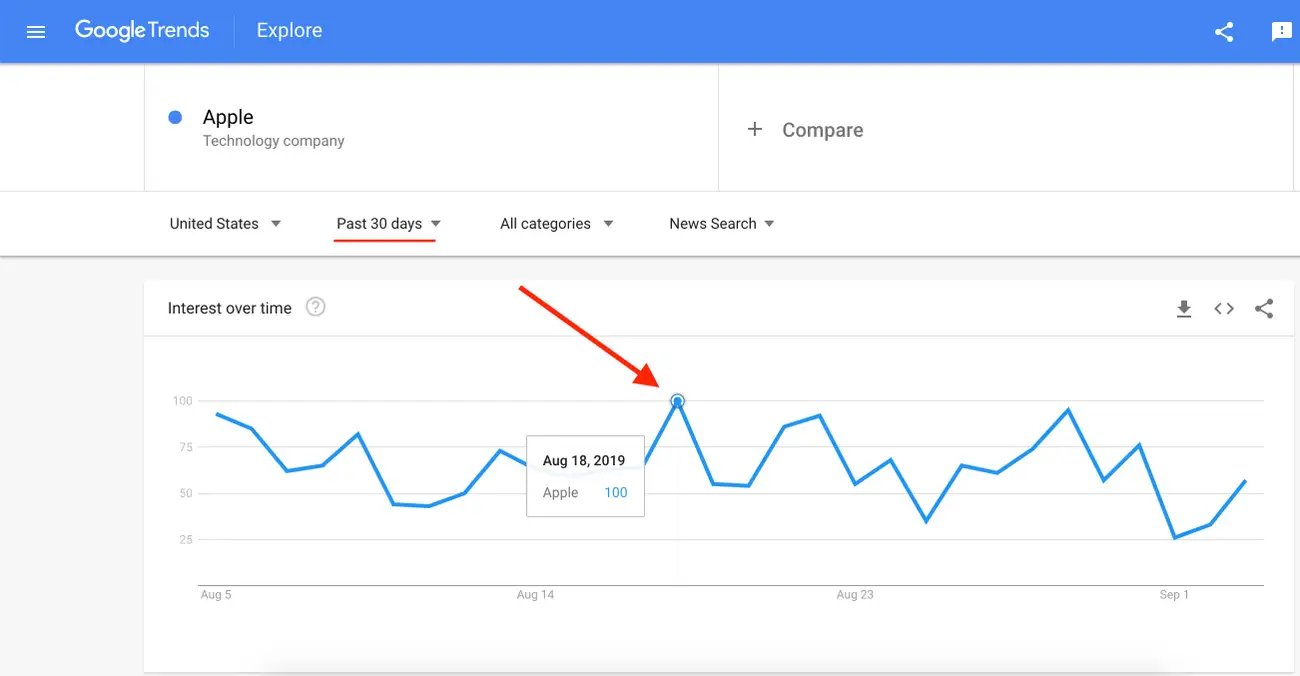Image resolution: width=1300 pixels, height=676 pixels.
Task: Open the Past 30 days dropdown
Action: point(389,224)
